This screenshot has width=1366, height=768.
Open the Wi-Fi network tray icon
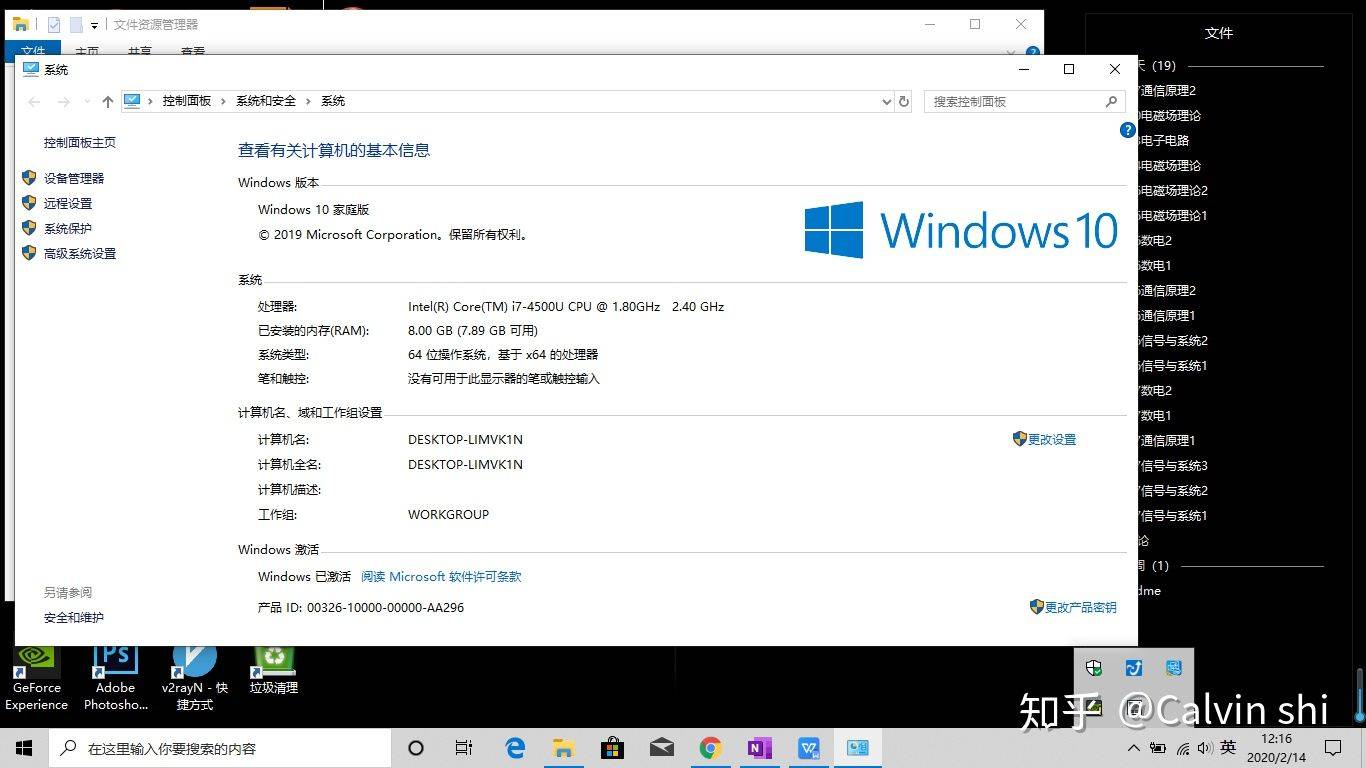(x=1182, y=748)
